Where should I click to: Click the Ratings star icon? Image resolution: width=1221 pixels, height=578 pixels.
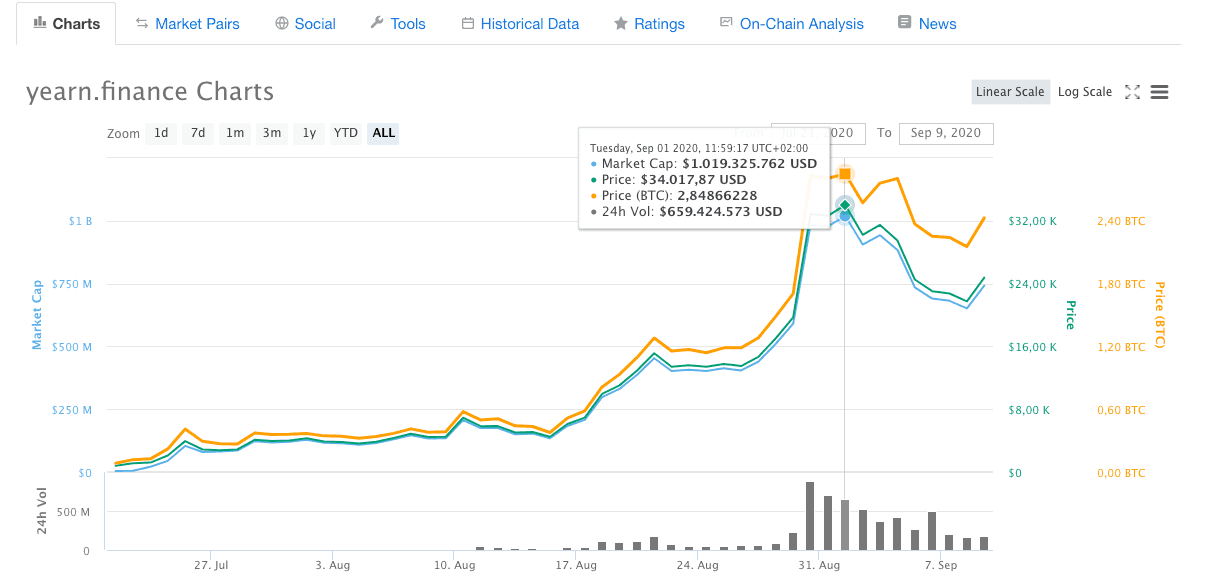point(621,23)
